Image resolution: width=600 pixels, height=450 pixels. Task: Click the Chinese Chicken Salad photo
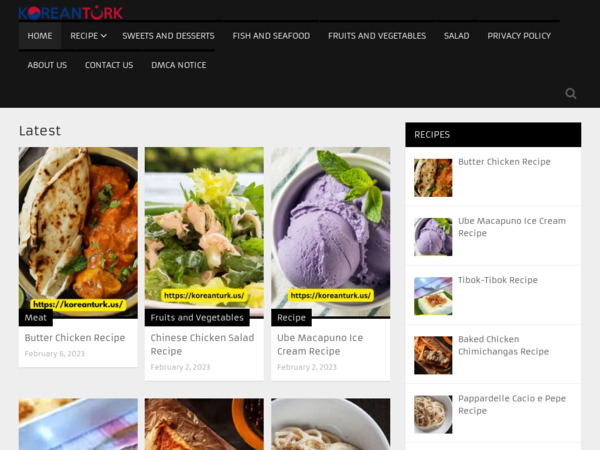tap(204, 230)
